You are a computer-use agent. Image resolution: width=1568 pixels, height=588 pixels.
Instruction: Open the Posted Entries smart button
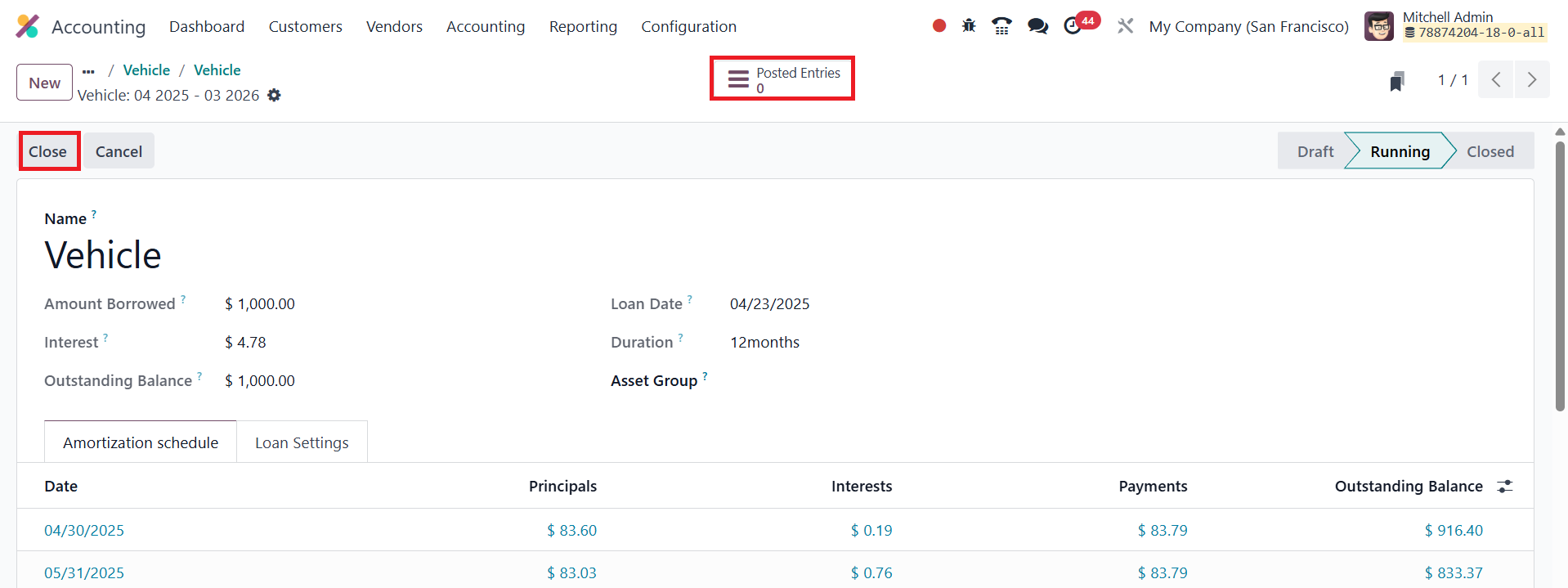782,79
